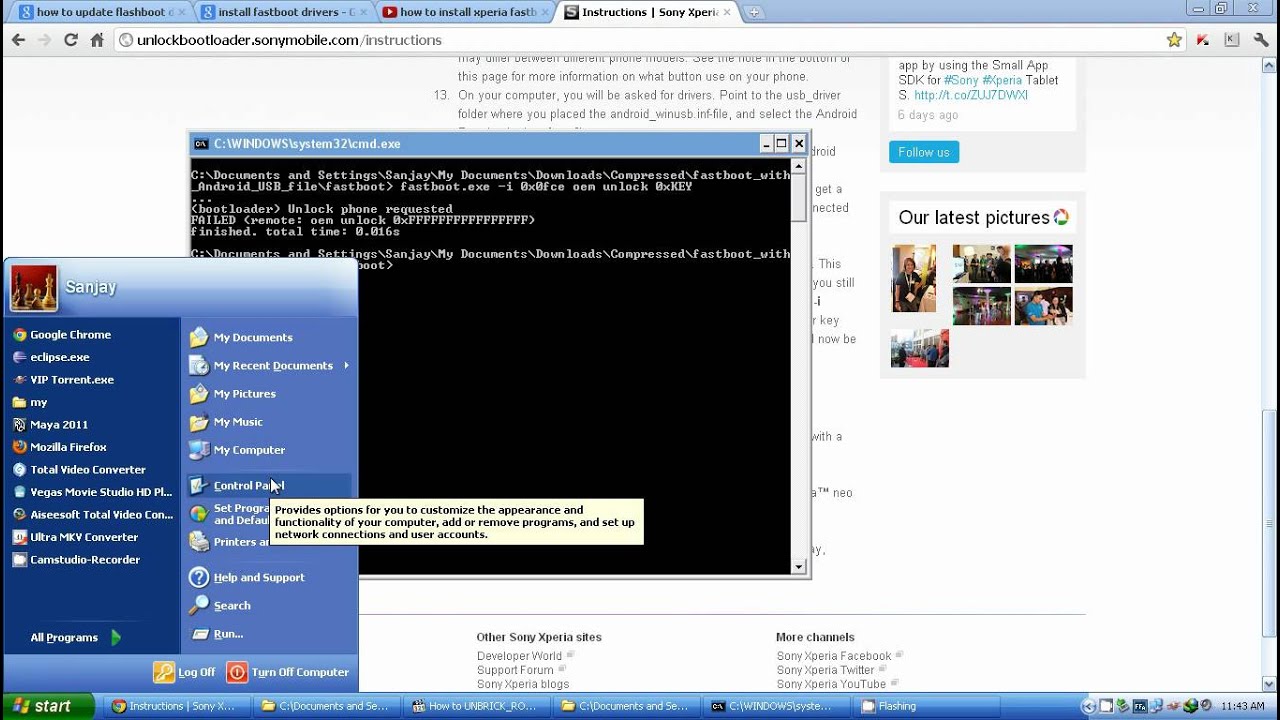Click the Log Off button
This screenshot has width=1280, height=720.
[185, 672]
